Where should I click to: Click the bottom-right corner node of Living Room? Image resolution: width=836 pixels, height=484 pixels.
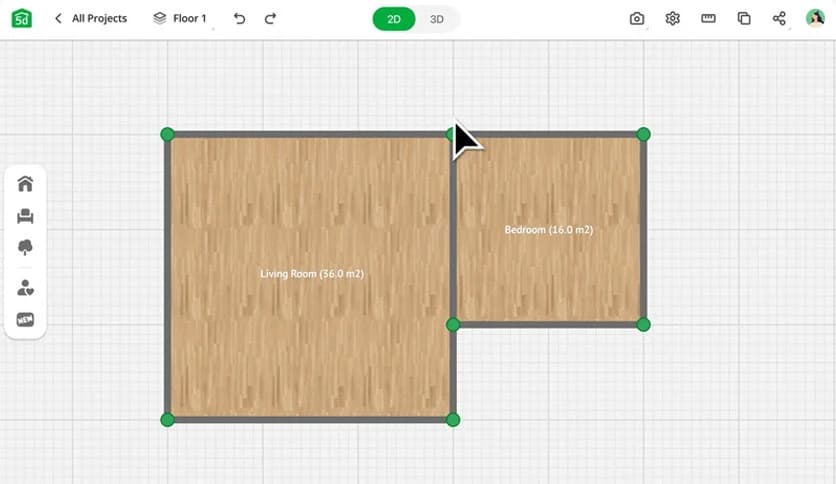[453, 420]
